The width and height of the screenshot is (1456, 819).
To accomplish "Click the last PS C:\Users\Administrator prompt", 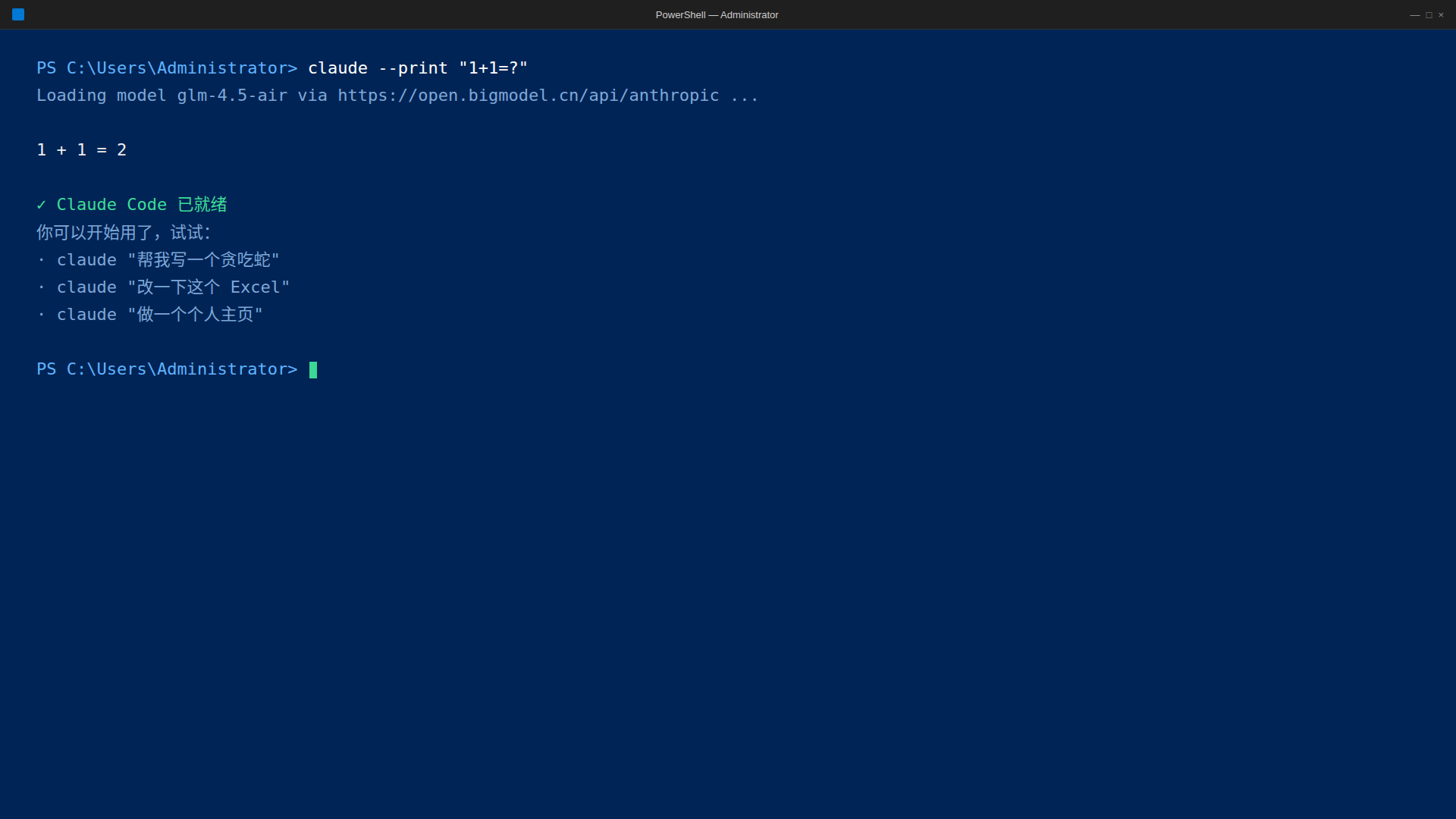I will [x=167, y=369].
